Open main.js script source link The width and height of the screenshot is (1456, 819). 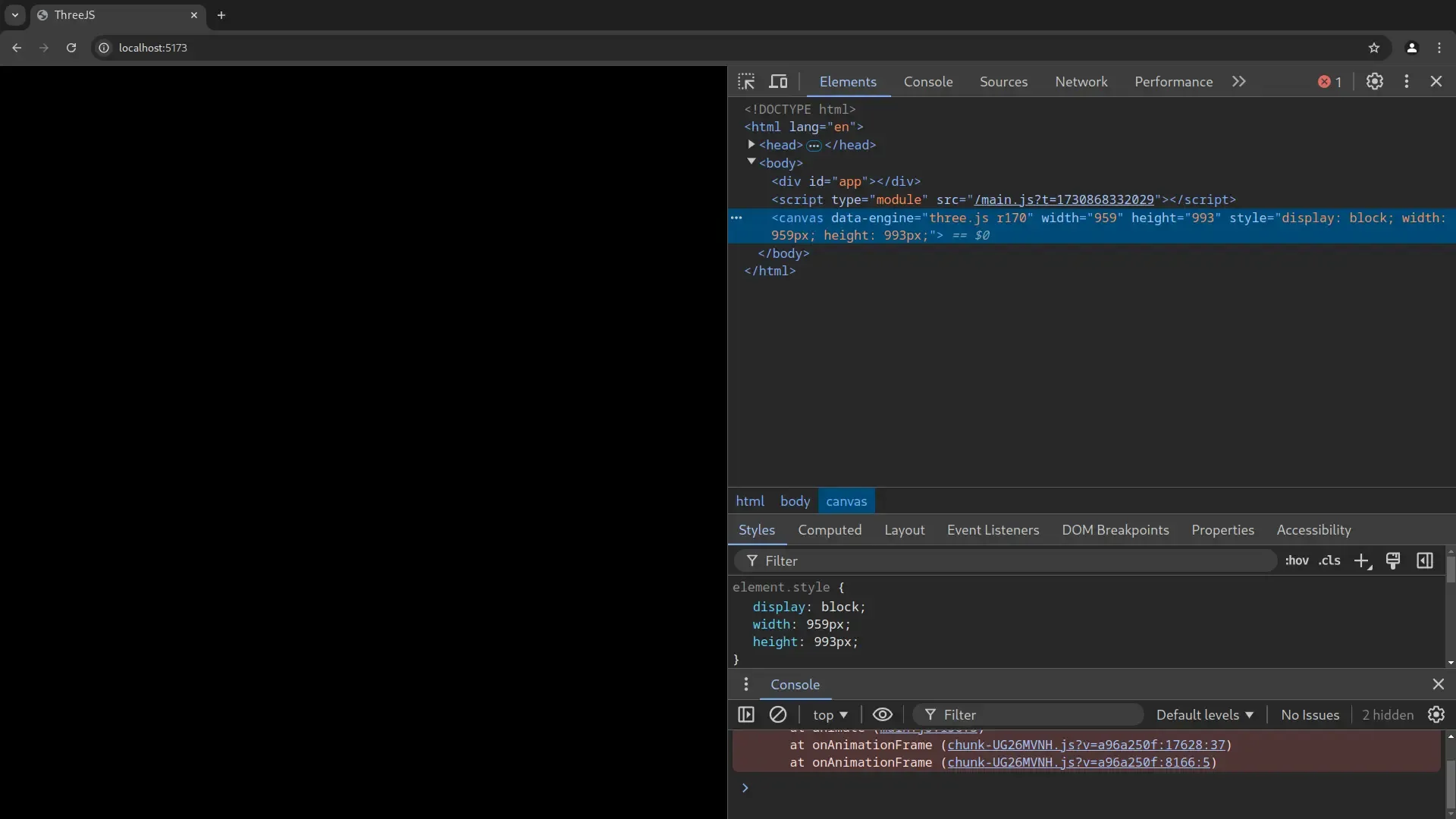1064,200
